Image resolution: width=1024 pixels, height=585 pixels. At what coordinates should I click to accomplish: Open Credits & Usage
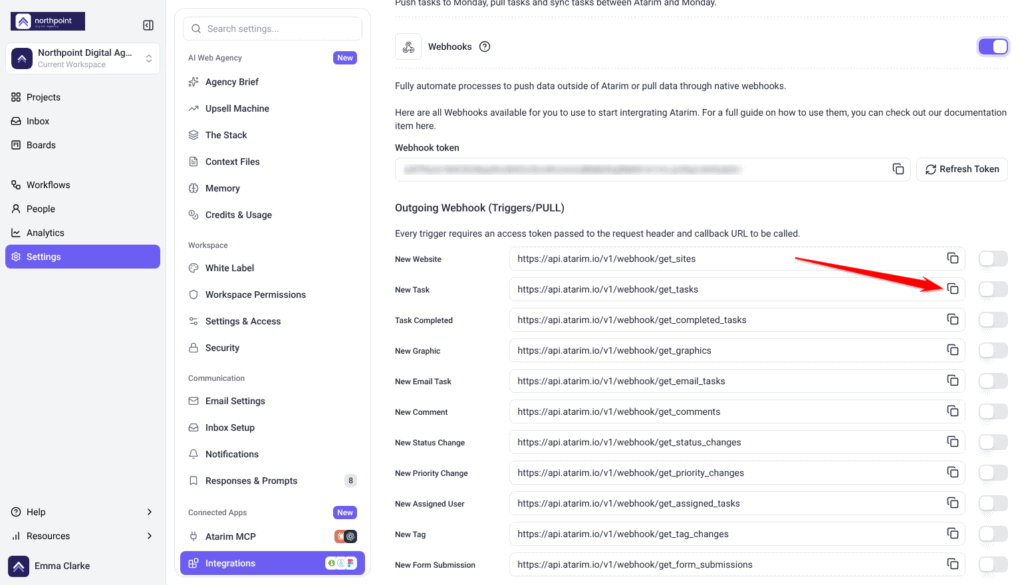click(238, 215)
